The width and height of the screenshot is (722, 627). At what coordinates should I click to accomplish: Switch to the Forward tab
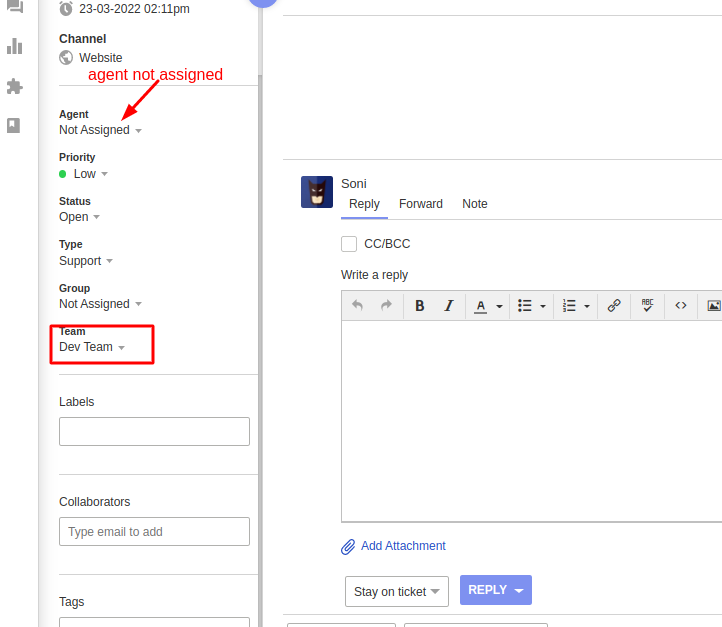point(421,204)
